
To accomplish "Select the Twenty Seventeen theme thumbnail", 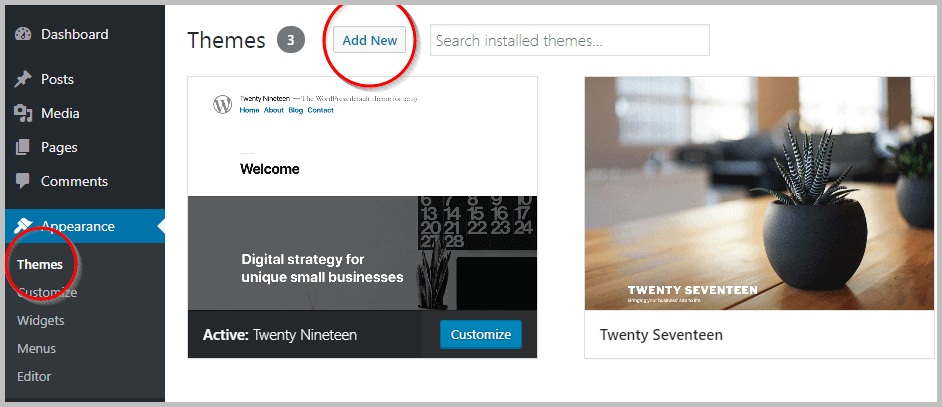I will tap(759, 193).
